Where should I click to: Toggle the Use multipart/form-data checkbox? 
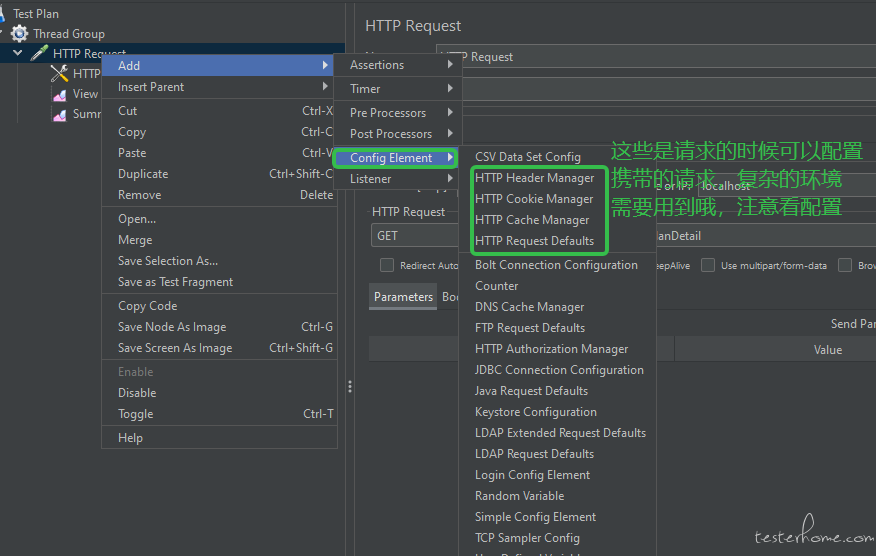pos(708,266)
